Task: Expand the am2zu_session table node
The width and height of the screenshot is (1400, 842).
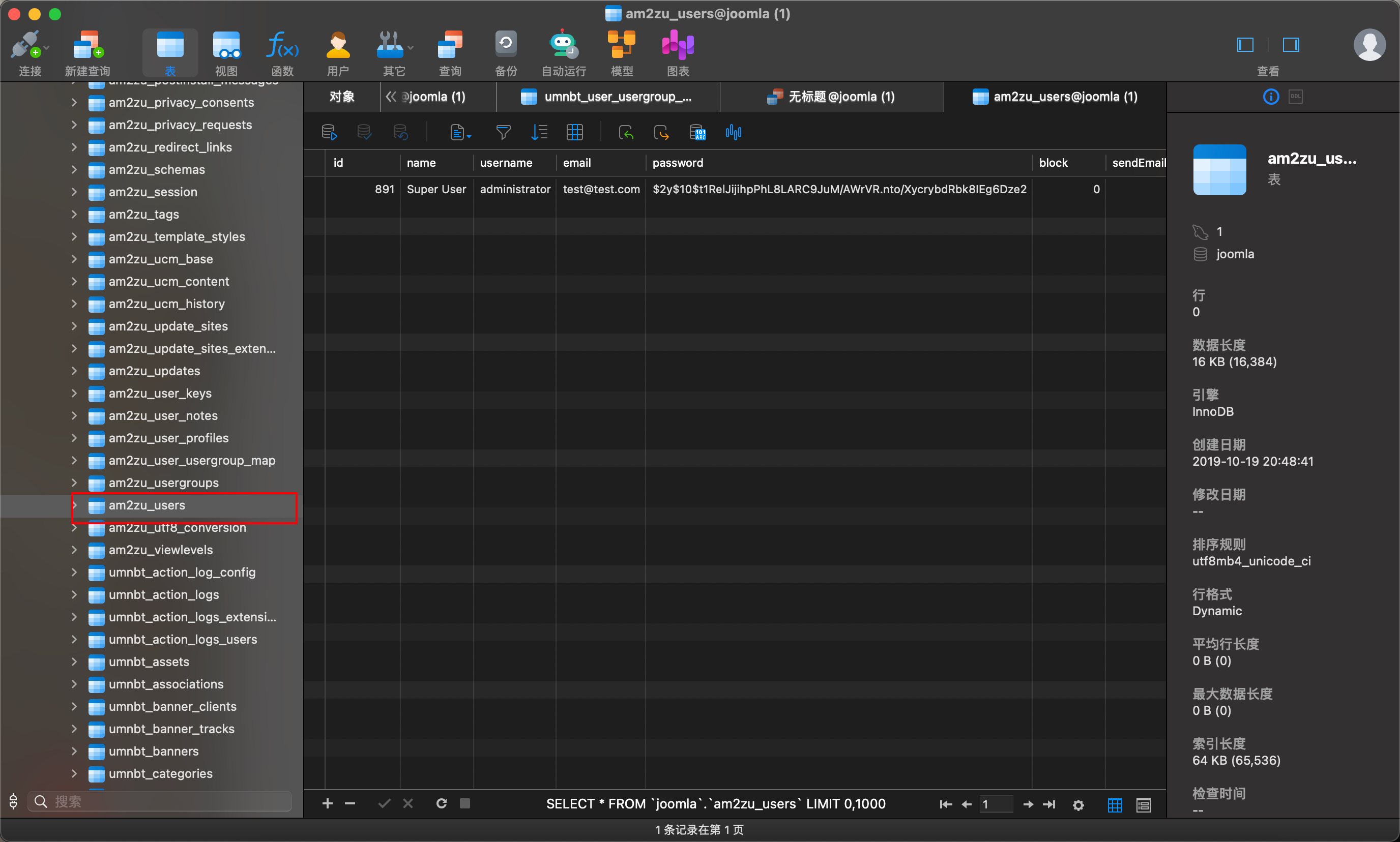Action: point(74,192)
